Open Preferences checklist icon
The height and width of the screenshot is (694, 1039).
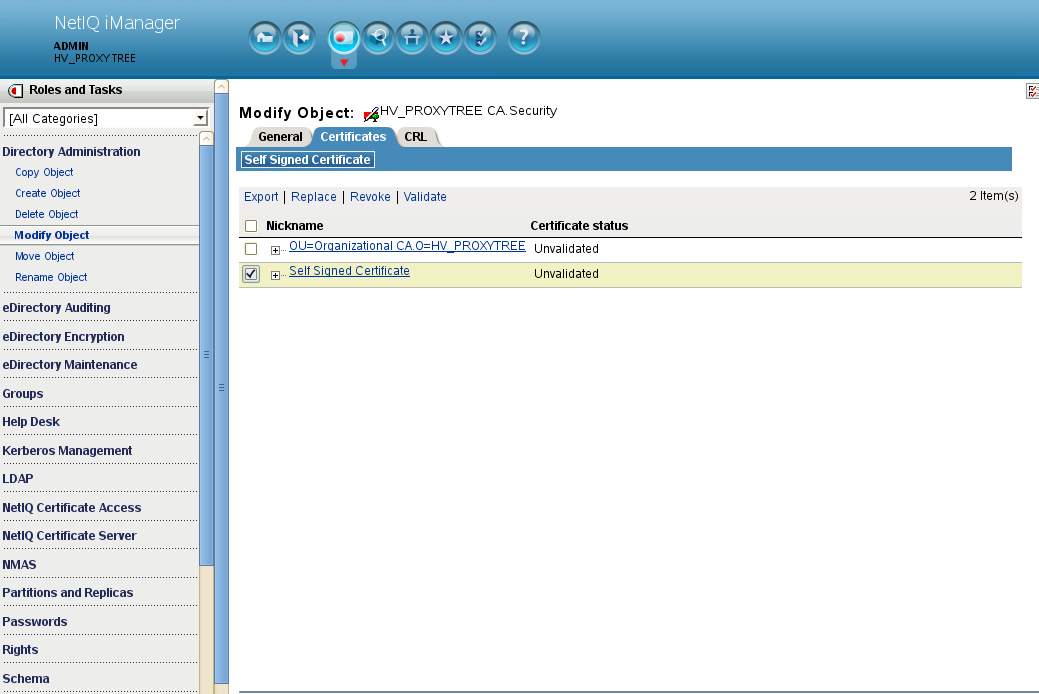480,37
